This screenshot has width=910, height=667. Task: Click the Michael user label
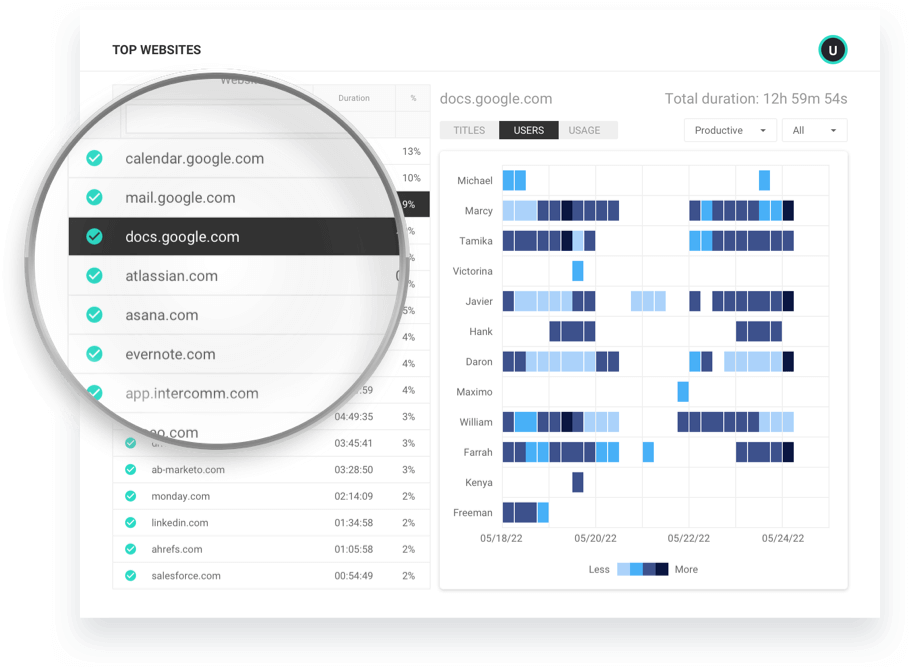point(475,181)
